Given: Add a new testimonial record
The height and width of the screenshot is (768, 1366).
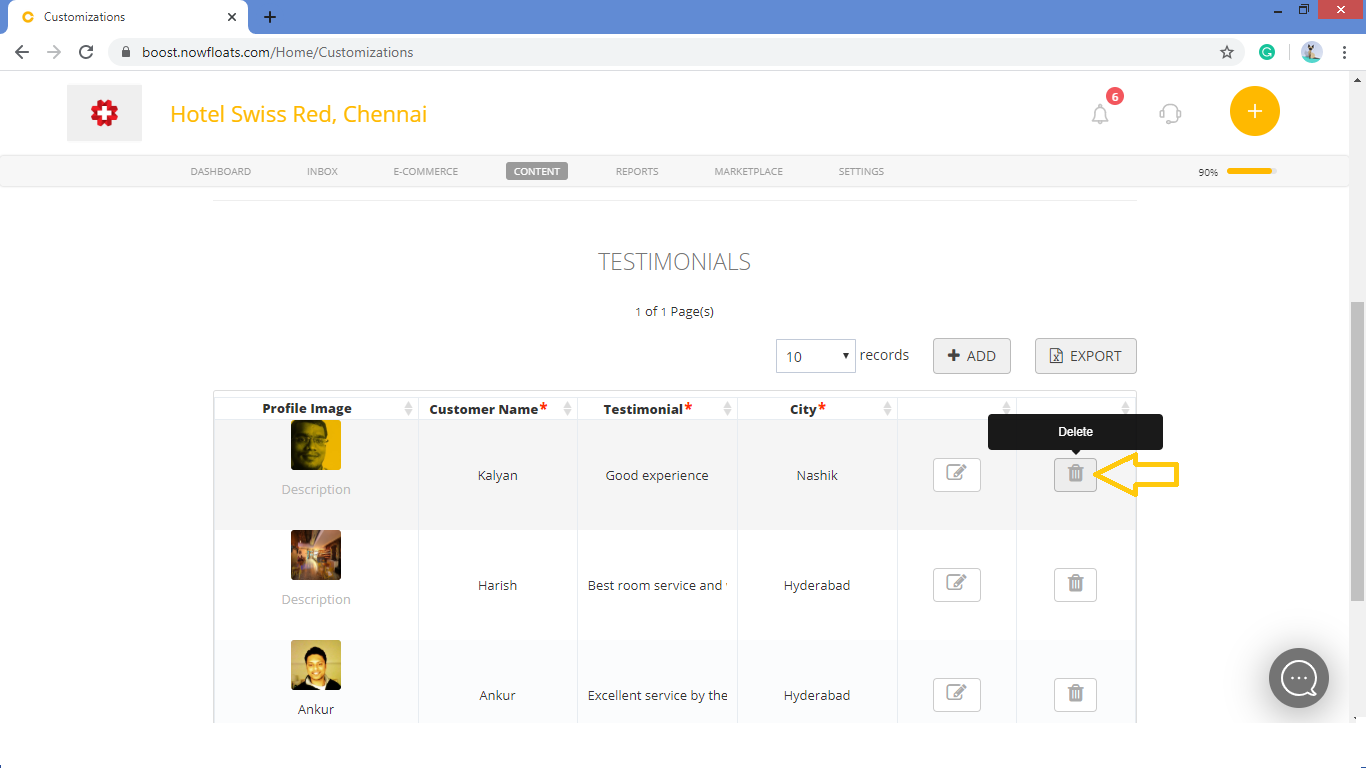Looking at the screenshot, I should [x=972, y=356].
